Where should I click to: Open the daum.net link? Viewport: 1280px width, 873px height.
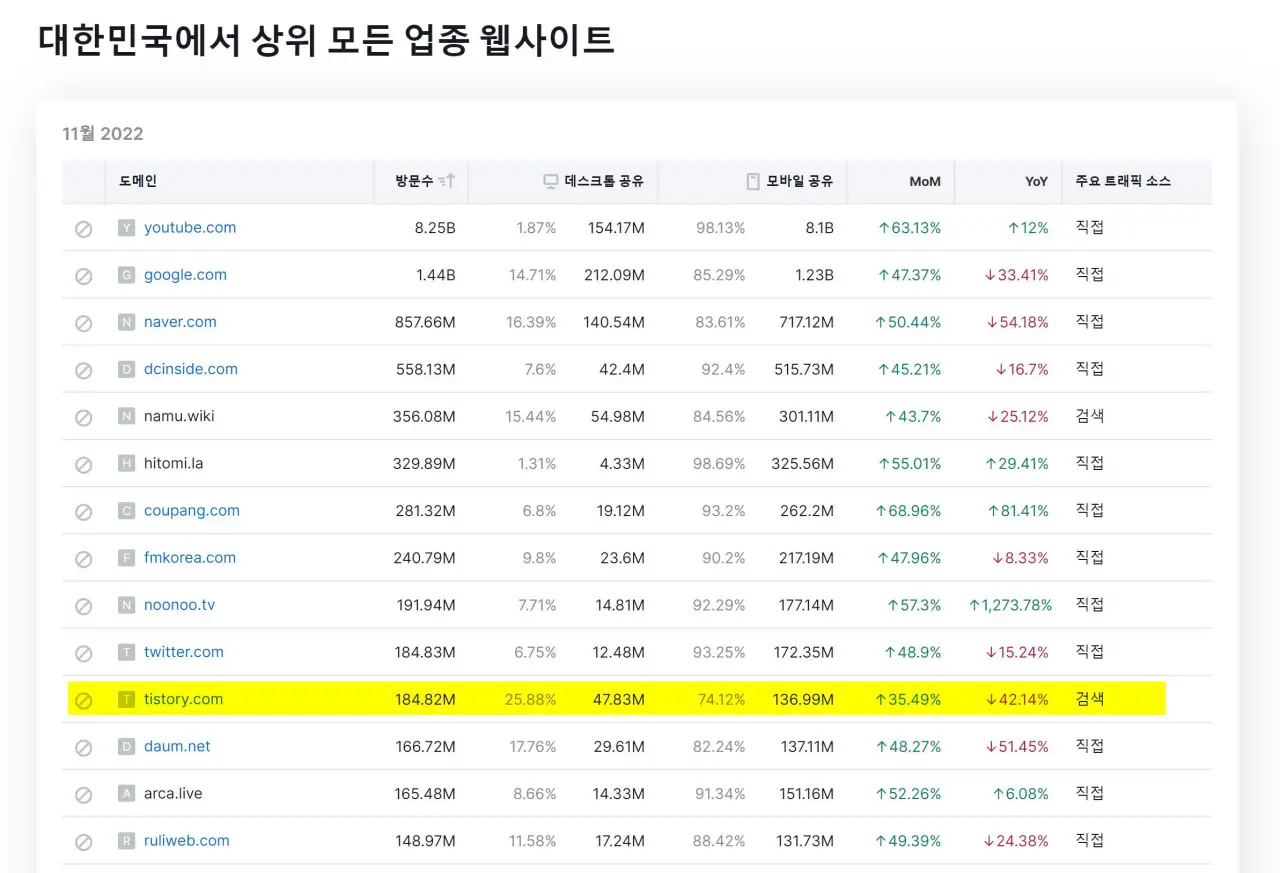click(177, 746)
